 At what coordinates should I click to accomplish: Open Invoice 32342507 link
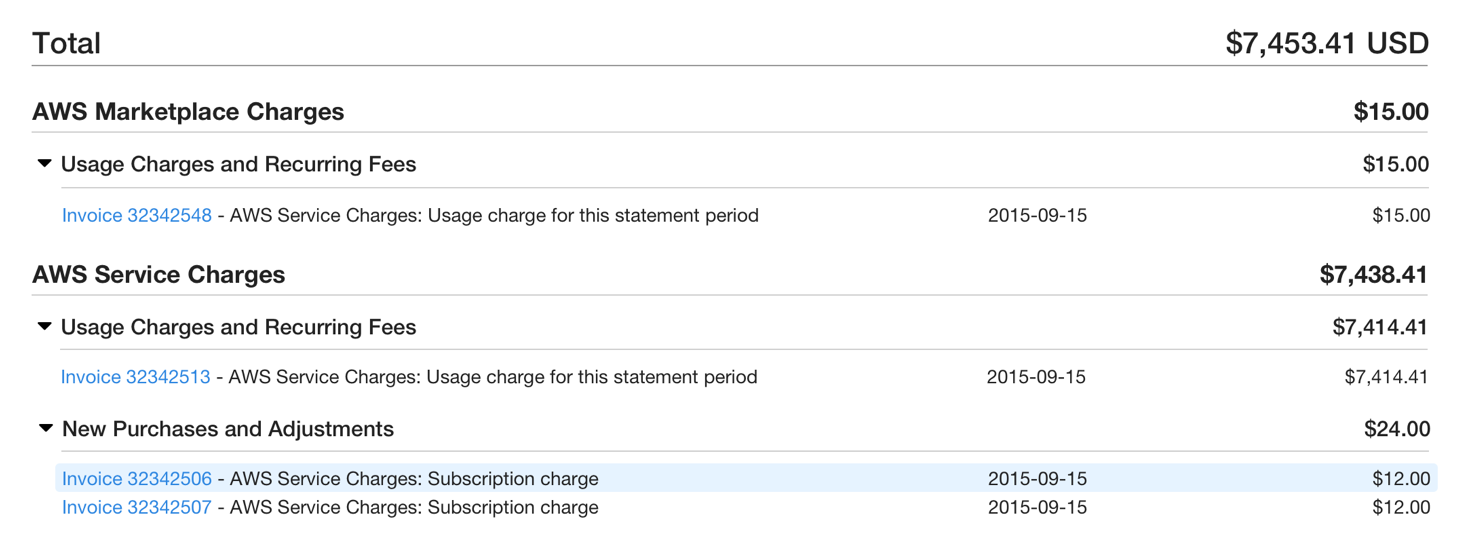pos(137,507)
